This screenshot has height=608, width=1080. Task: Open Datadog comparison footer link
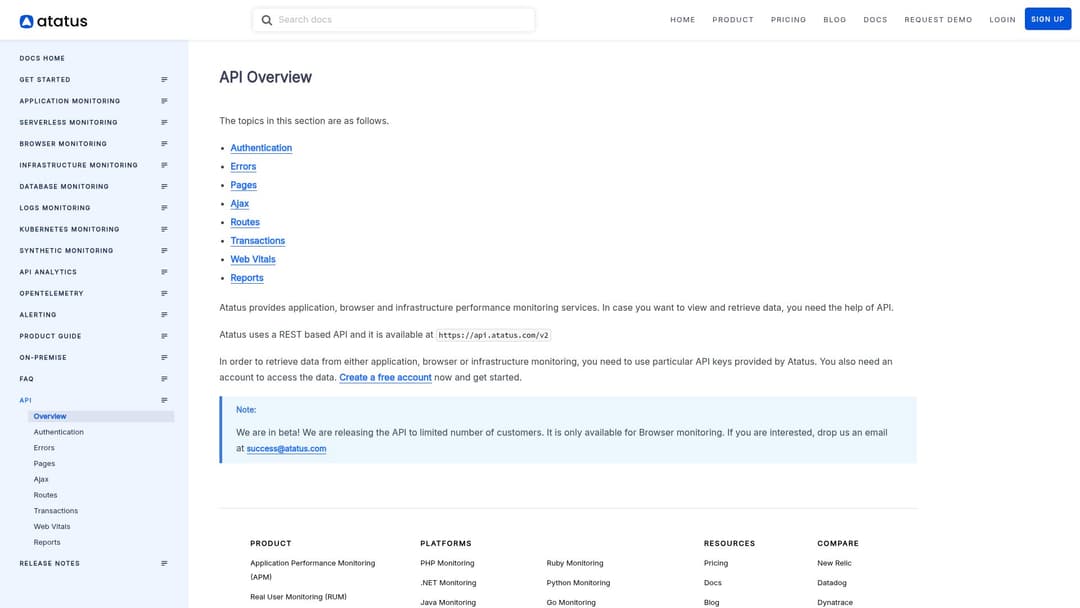coord(831,583)
